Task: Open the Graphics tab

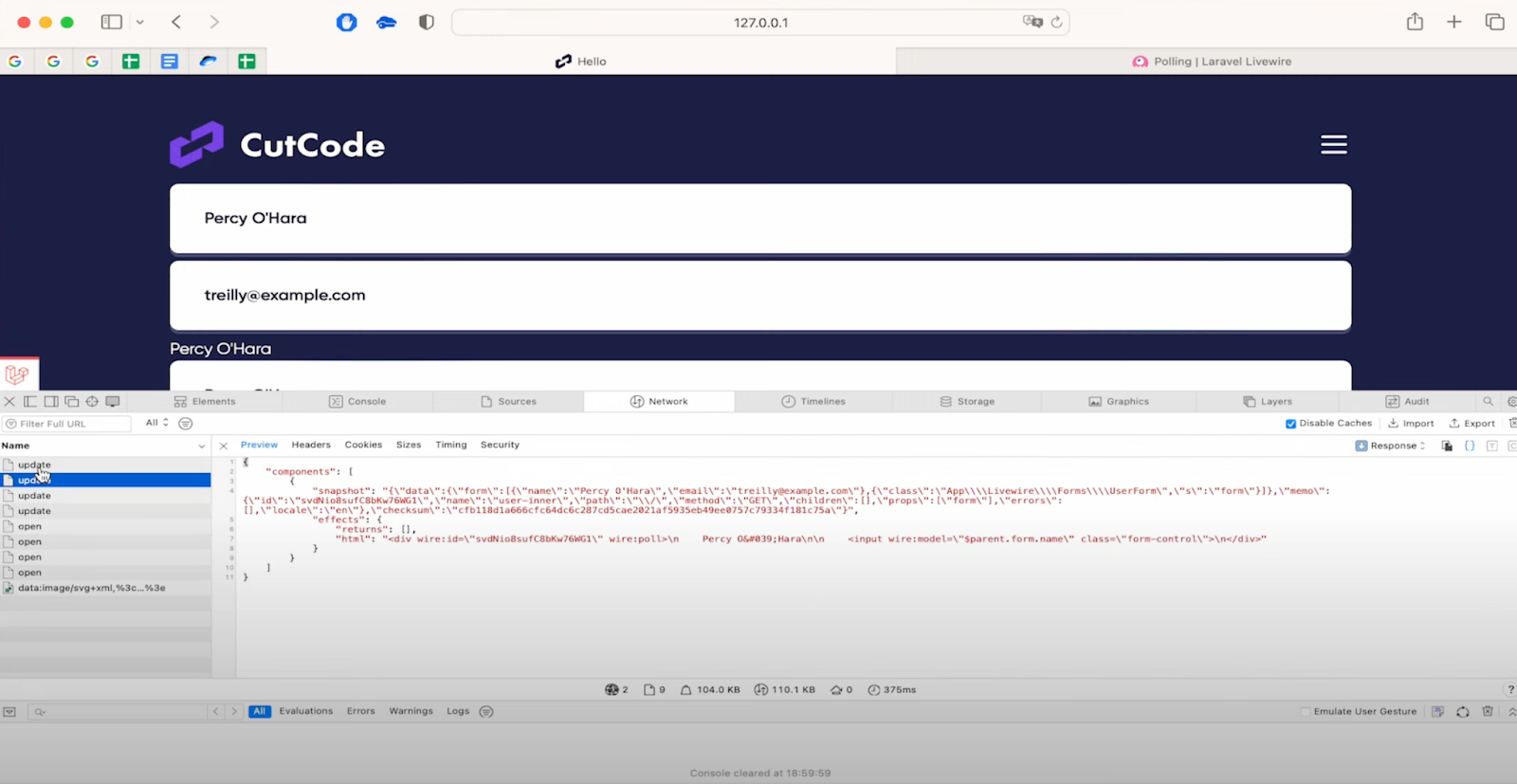Action: [x=1119, y=402]
